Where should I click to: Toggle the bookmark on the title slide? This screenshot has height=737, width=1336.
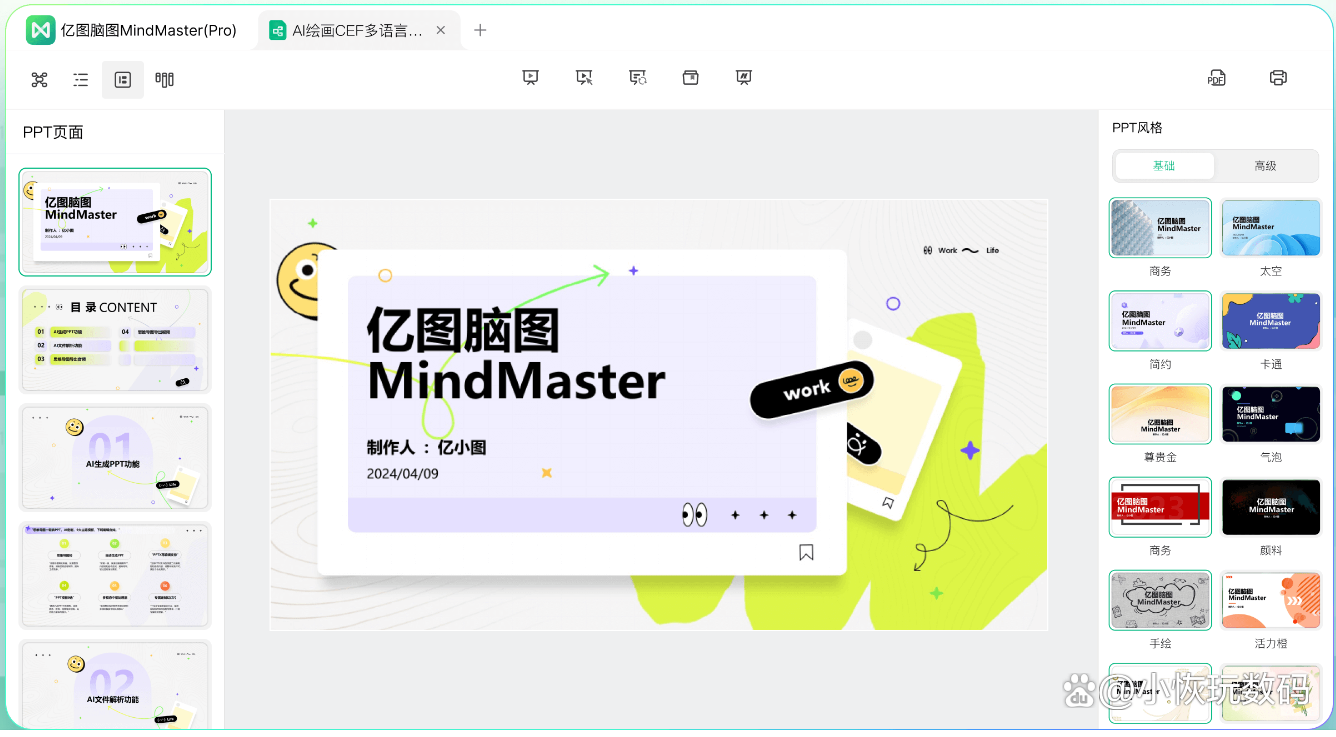click(x=806, y=551)
